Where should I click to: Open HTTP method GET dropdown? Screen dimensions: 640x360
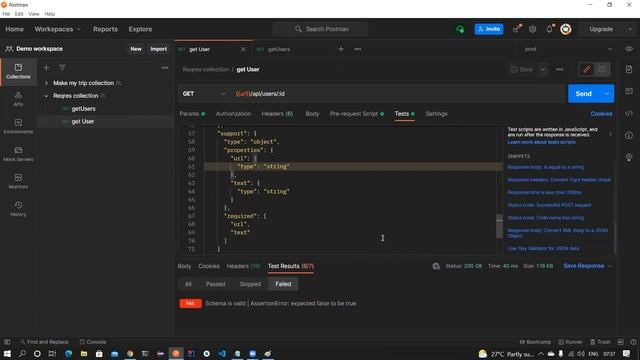point(204,94)
